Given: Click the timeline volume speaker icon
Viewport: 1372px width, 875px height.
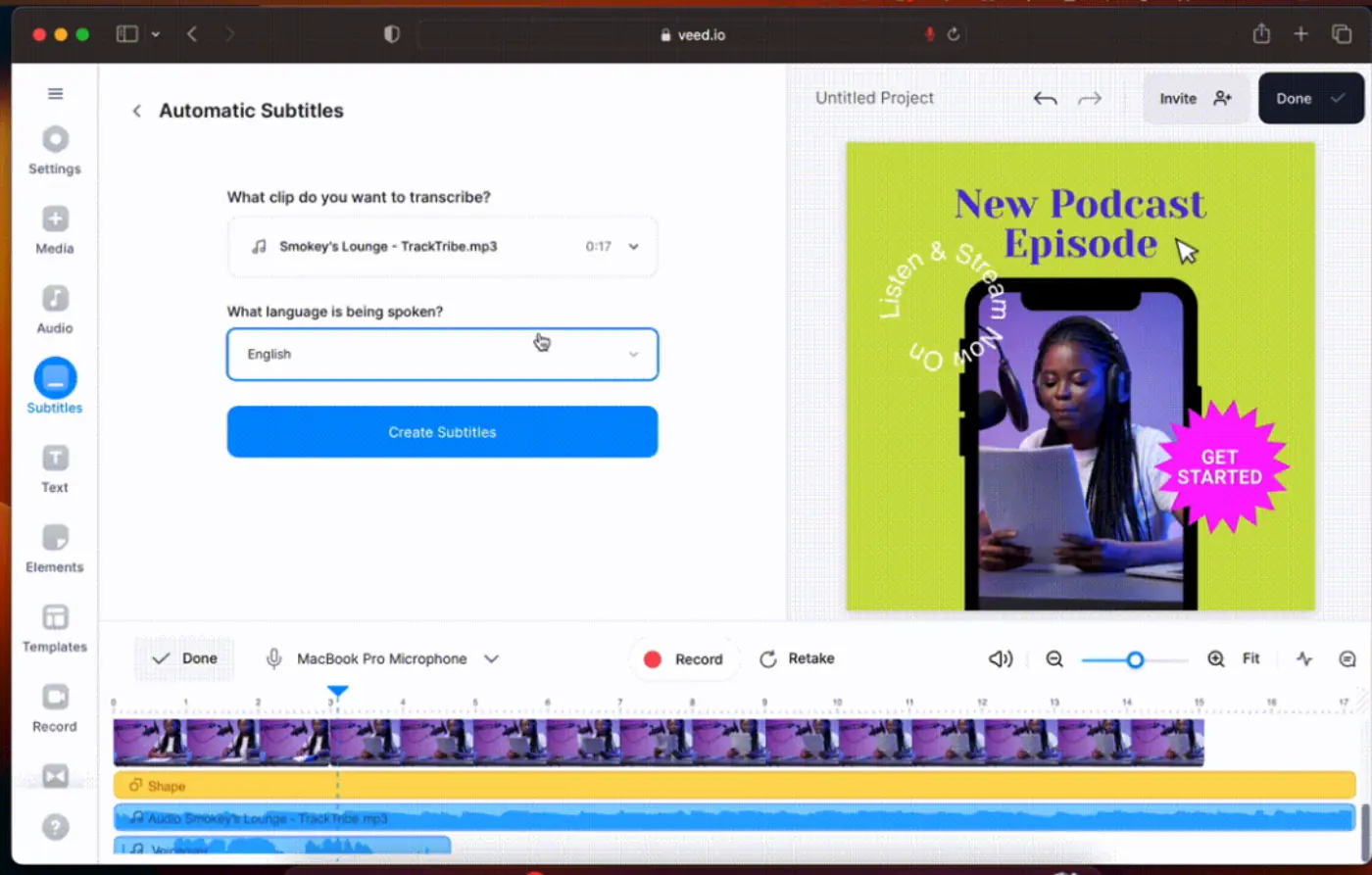Looking at the screenshot, I should [1001, 659].
